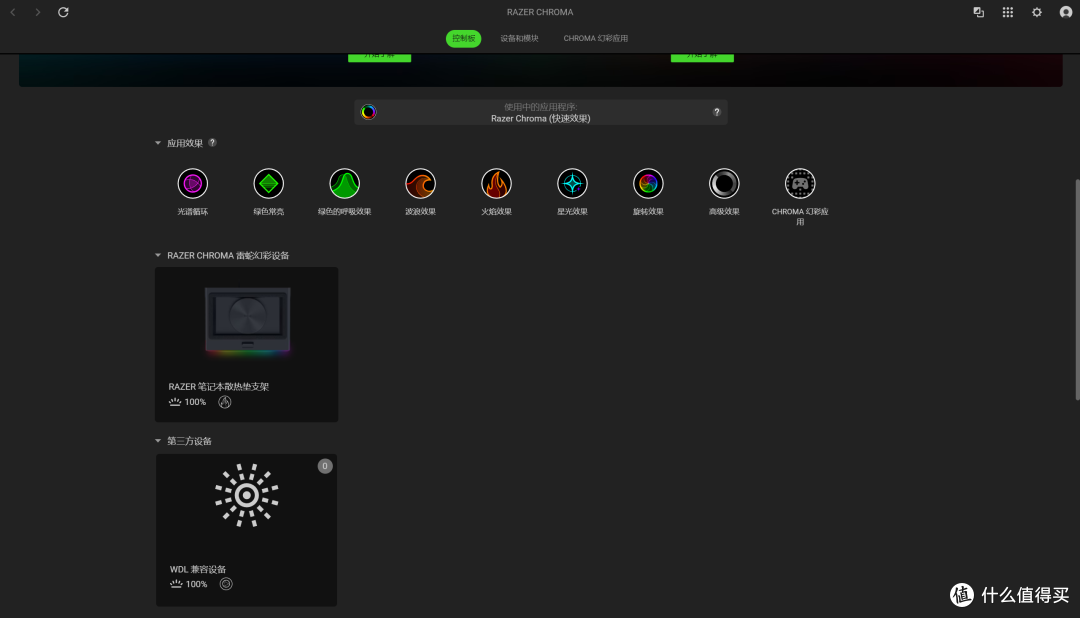1080x618 pixels.
Task: Open the 高级效果 advanced effect
Action: click(x=724, y=184)
